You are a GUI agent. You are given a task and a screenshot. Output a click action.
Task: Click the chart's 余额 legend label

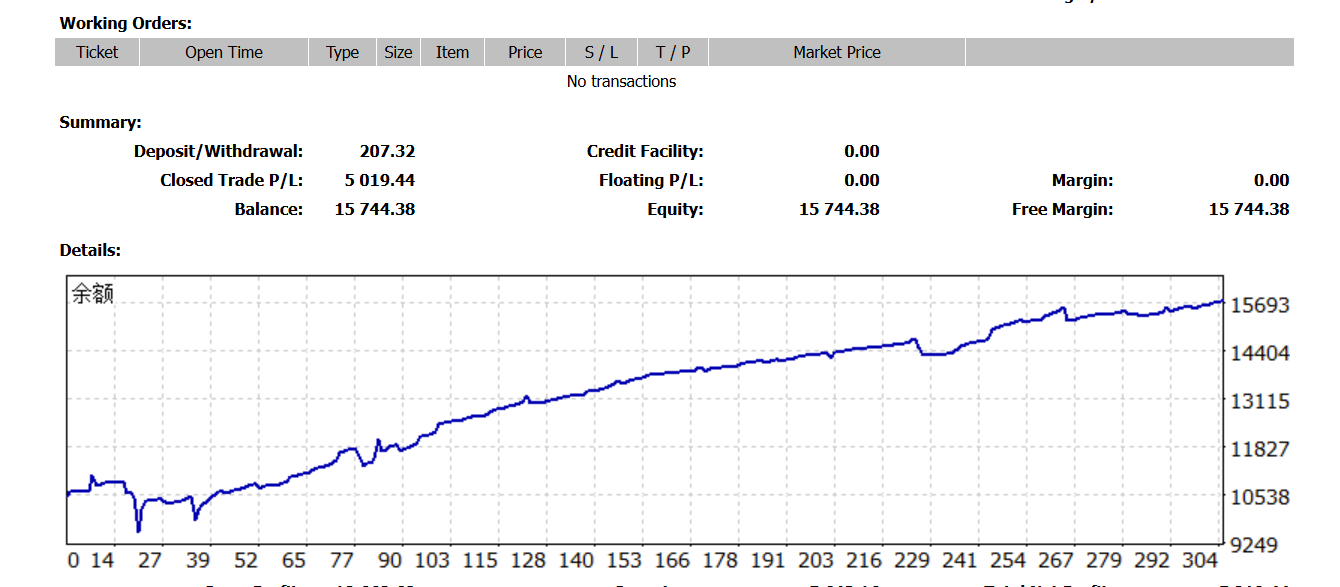click(x=92, y=294)
